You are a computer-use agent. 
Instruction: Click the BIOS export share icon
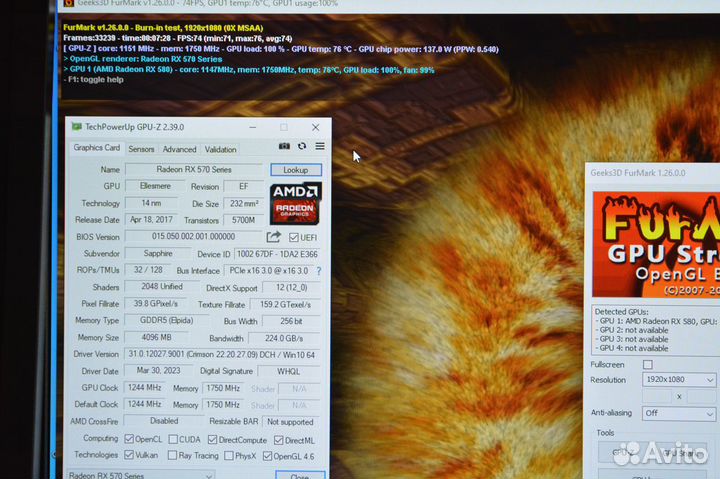pyautogui.click(x=273, y=237)
